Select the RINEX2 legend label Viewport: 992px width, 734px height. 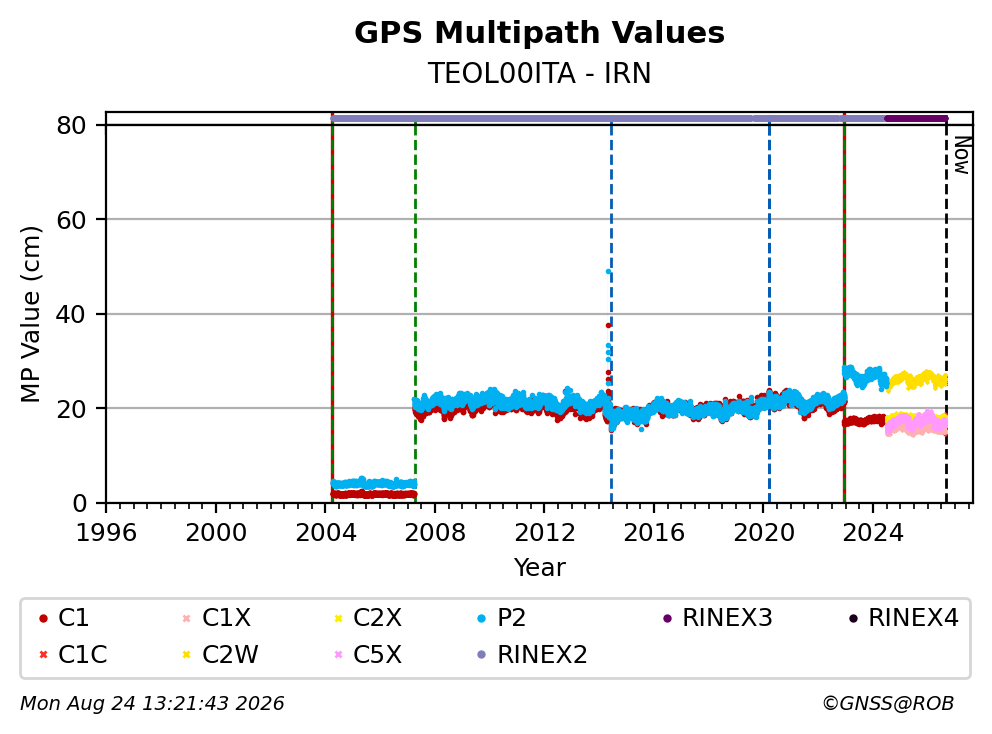point(542,654)
